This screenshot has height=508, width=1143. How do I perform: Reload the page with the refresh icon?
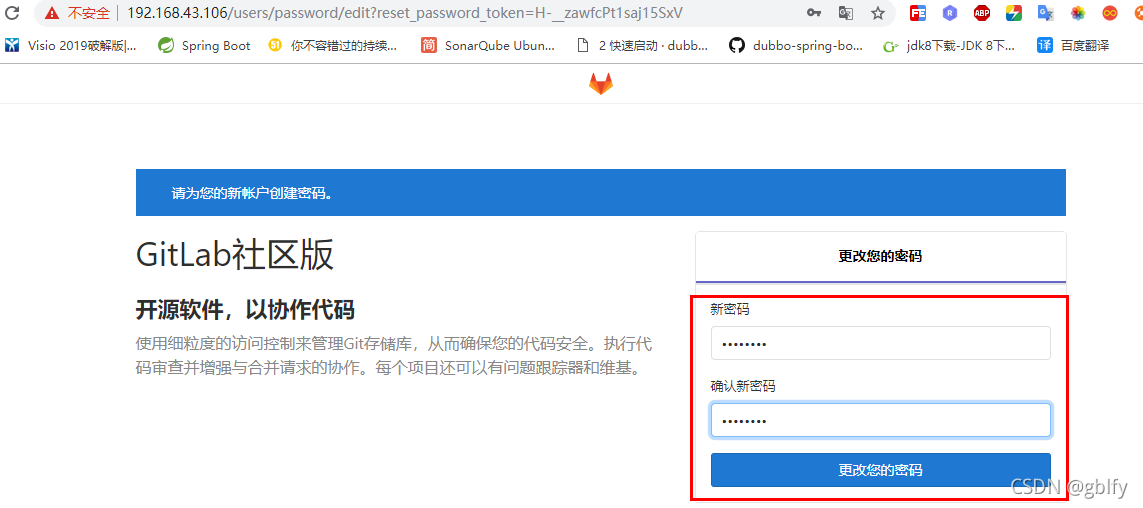tap(12, 12)
